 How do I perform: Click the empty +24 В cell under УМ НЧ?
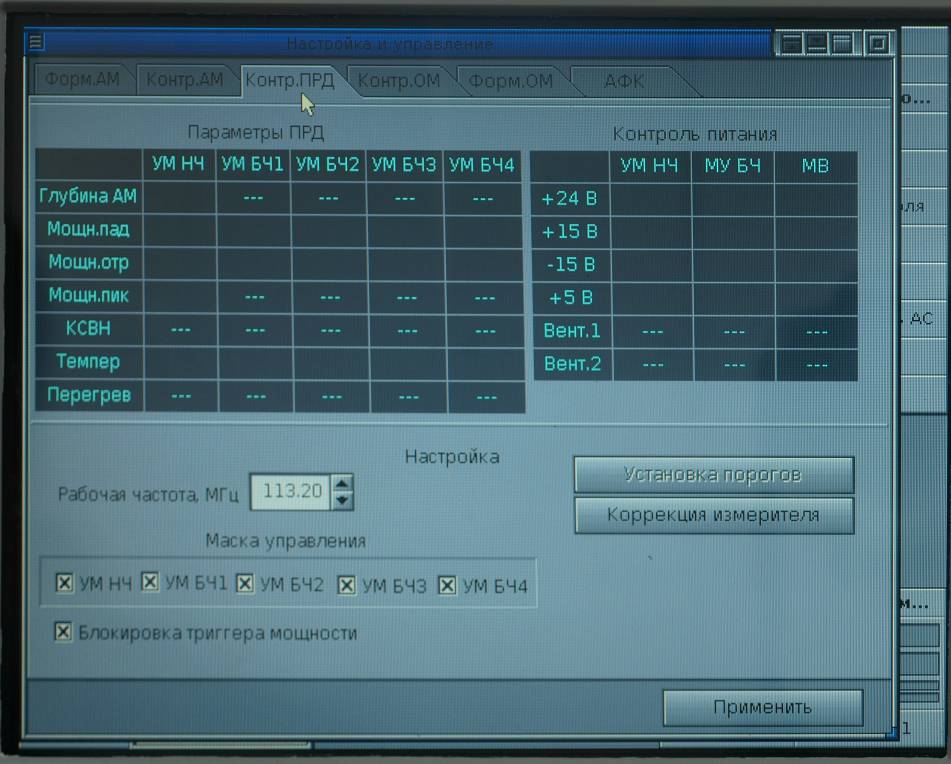tap(651, 199)
